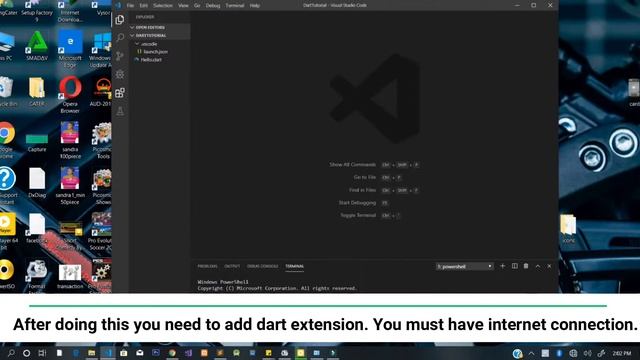The width and height of the screenshot is (640, 360).
Task: Open the Terminal menu
Action: click(235, 6)
